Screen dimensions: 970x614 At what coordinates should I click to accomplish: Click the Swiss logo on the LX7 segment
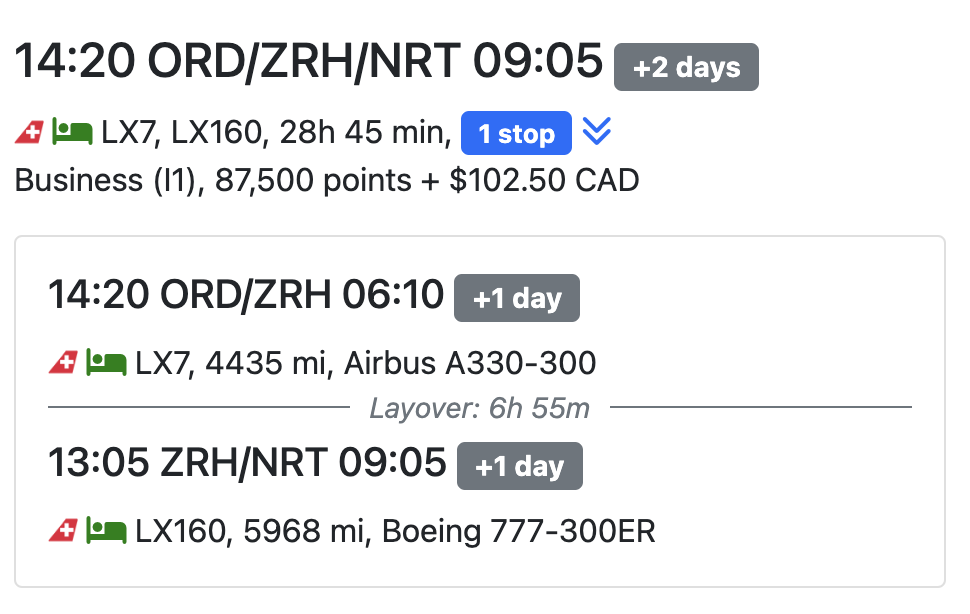(62, 362)
